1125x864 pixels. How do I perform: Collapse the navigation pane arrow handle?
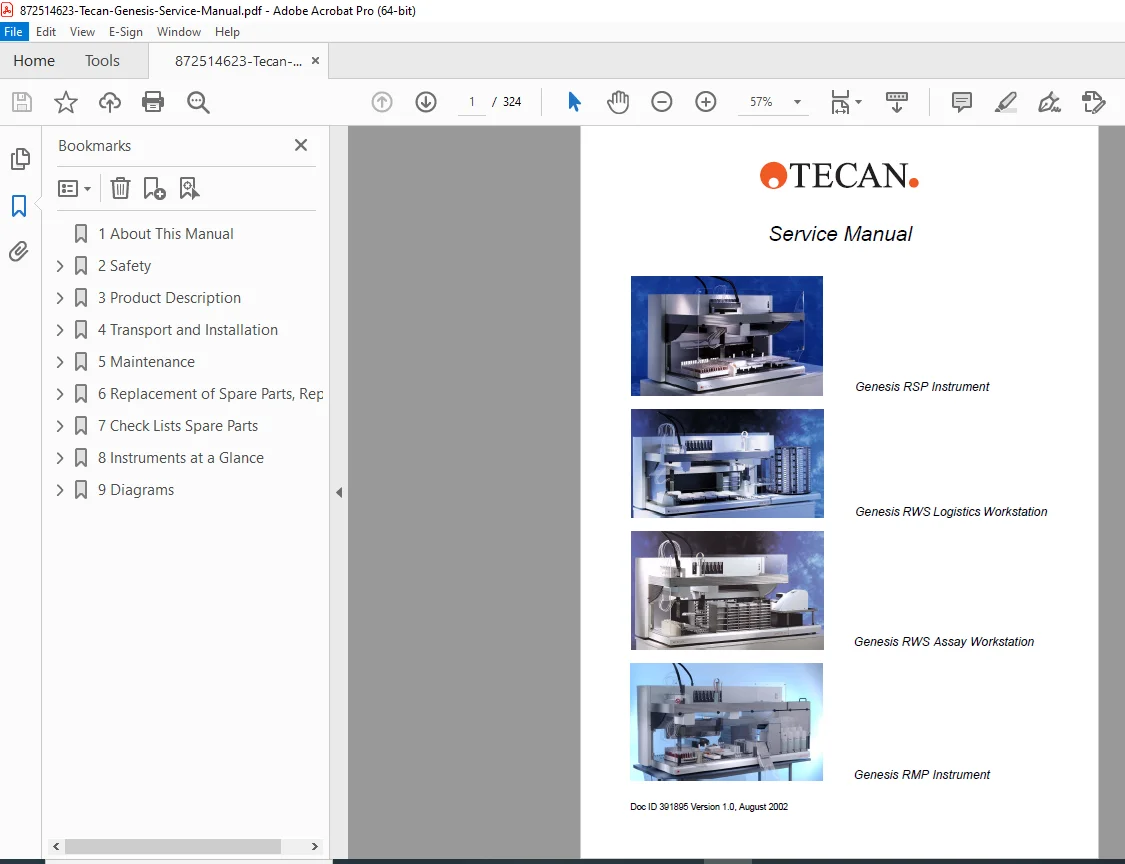(339, 492)
